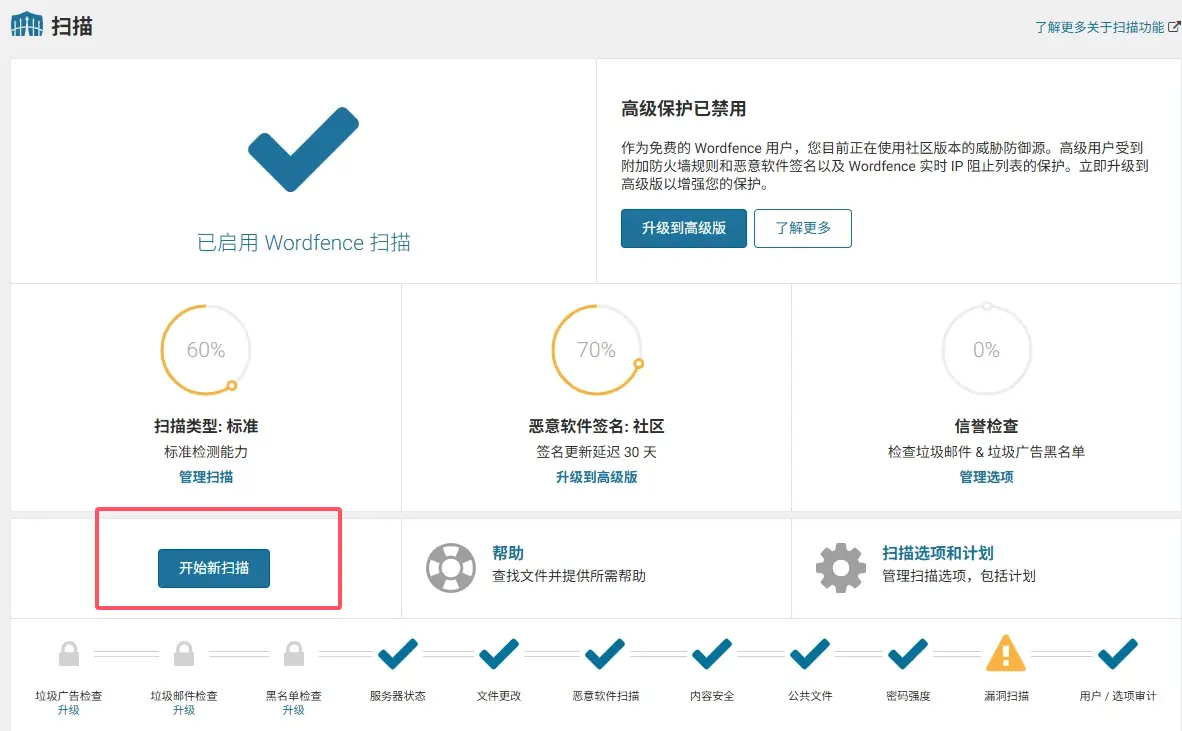Image resolution: width=1182 pixels, height=731 pixels.
Task: Click the large blue checkmark status icon
Action: tap(304, 149)
